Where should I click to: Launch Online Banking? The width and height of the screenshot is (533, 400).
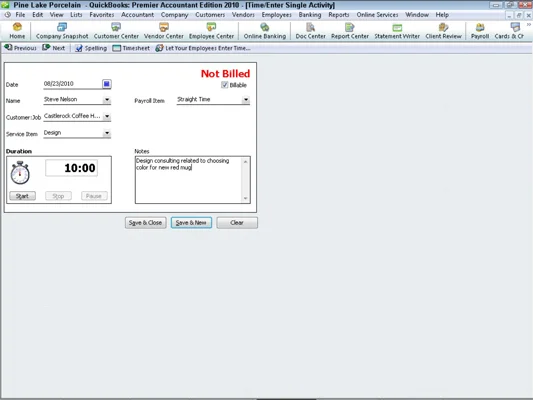[264, 31]
